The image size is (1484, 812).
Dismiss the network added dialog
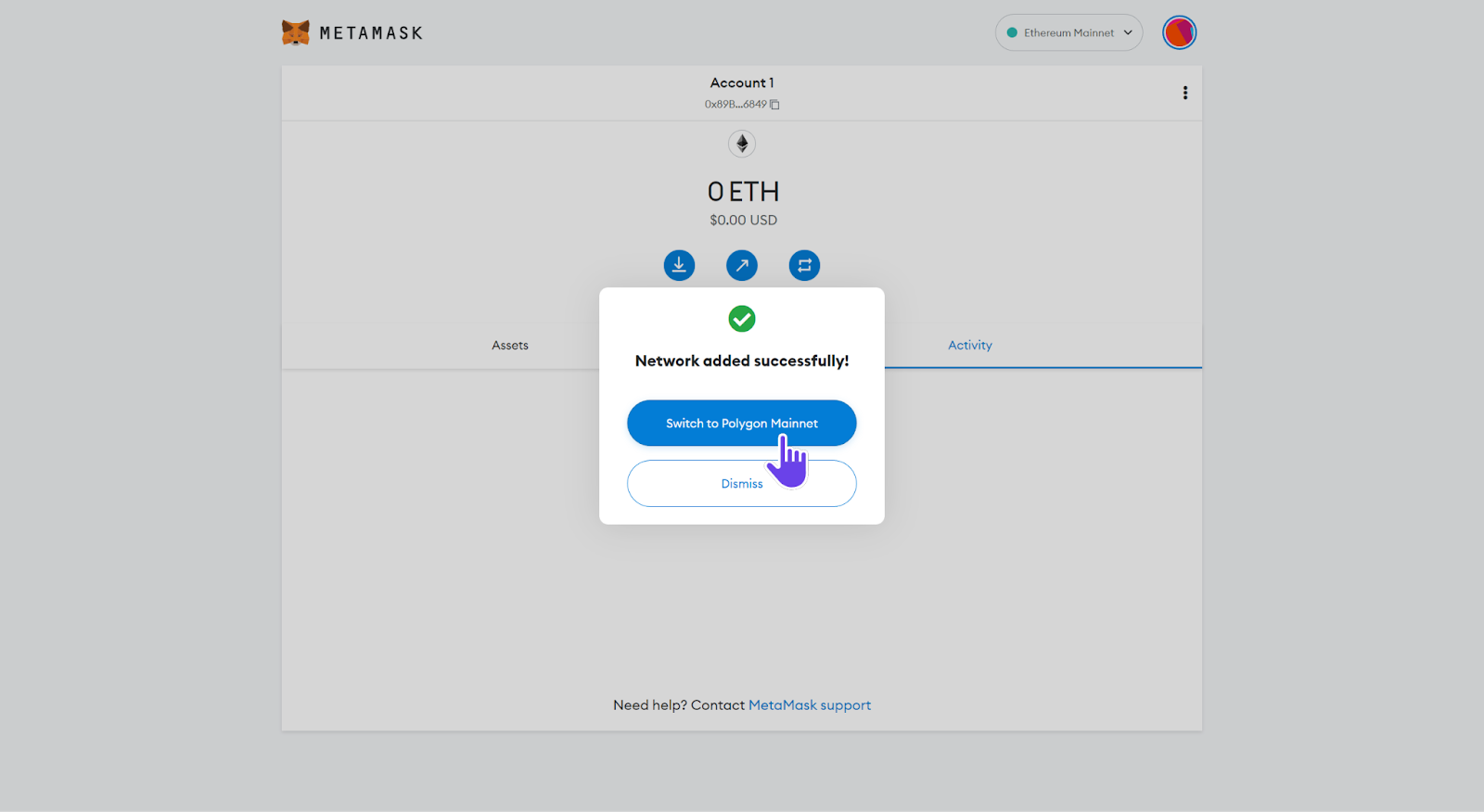click(742, 483)
